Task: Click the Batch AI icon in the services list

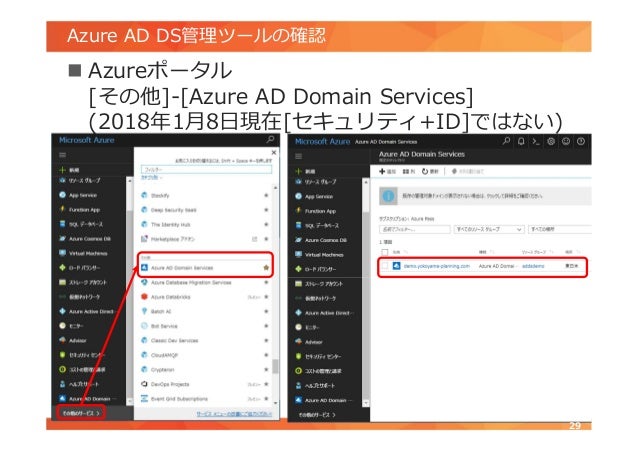Action: (144, 311)
